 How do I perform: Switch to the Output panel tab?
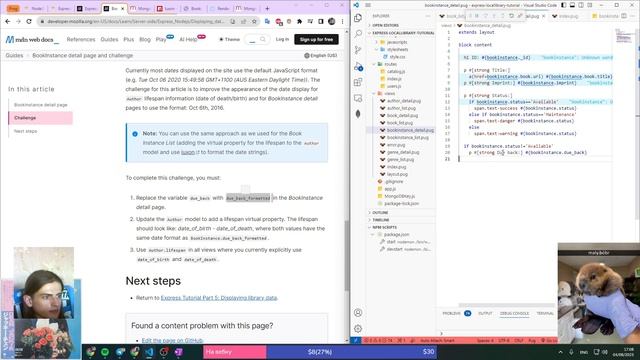pyautogui.click(x=485, y=313)
